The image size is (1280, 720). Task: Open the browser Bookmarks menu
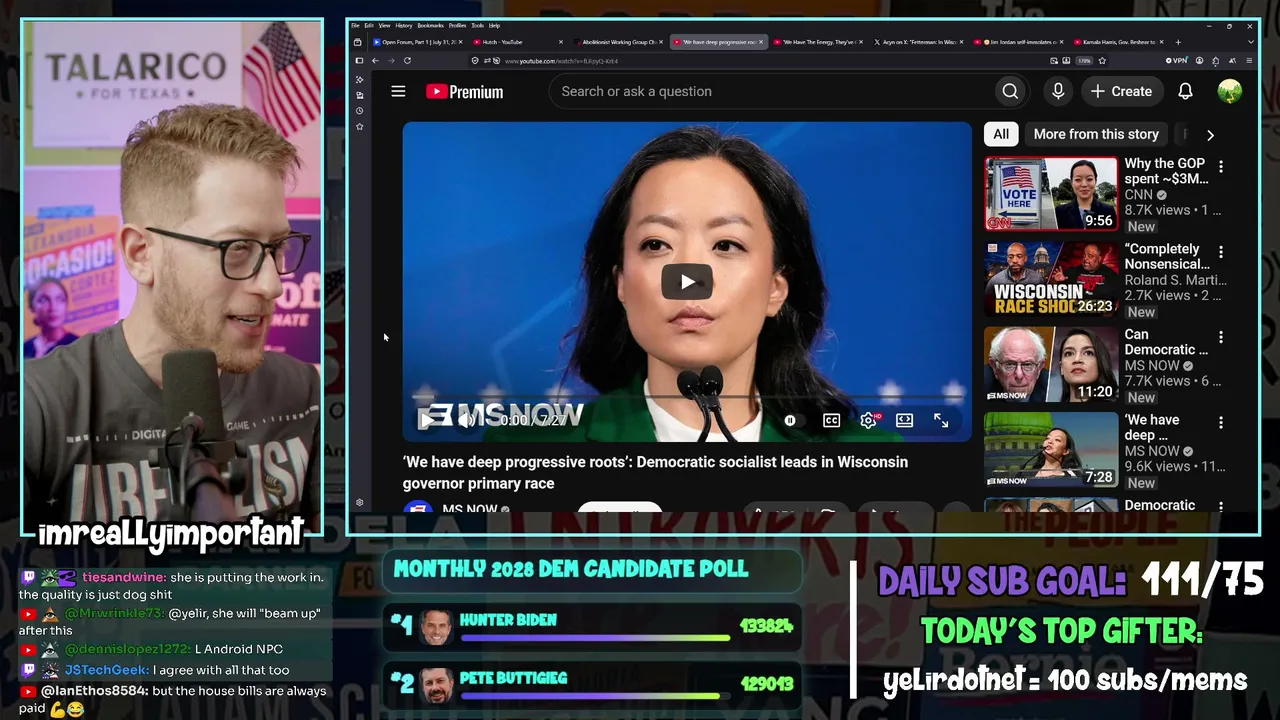pos(431,25)
